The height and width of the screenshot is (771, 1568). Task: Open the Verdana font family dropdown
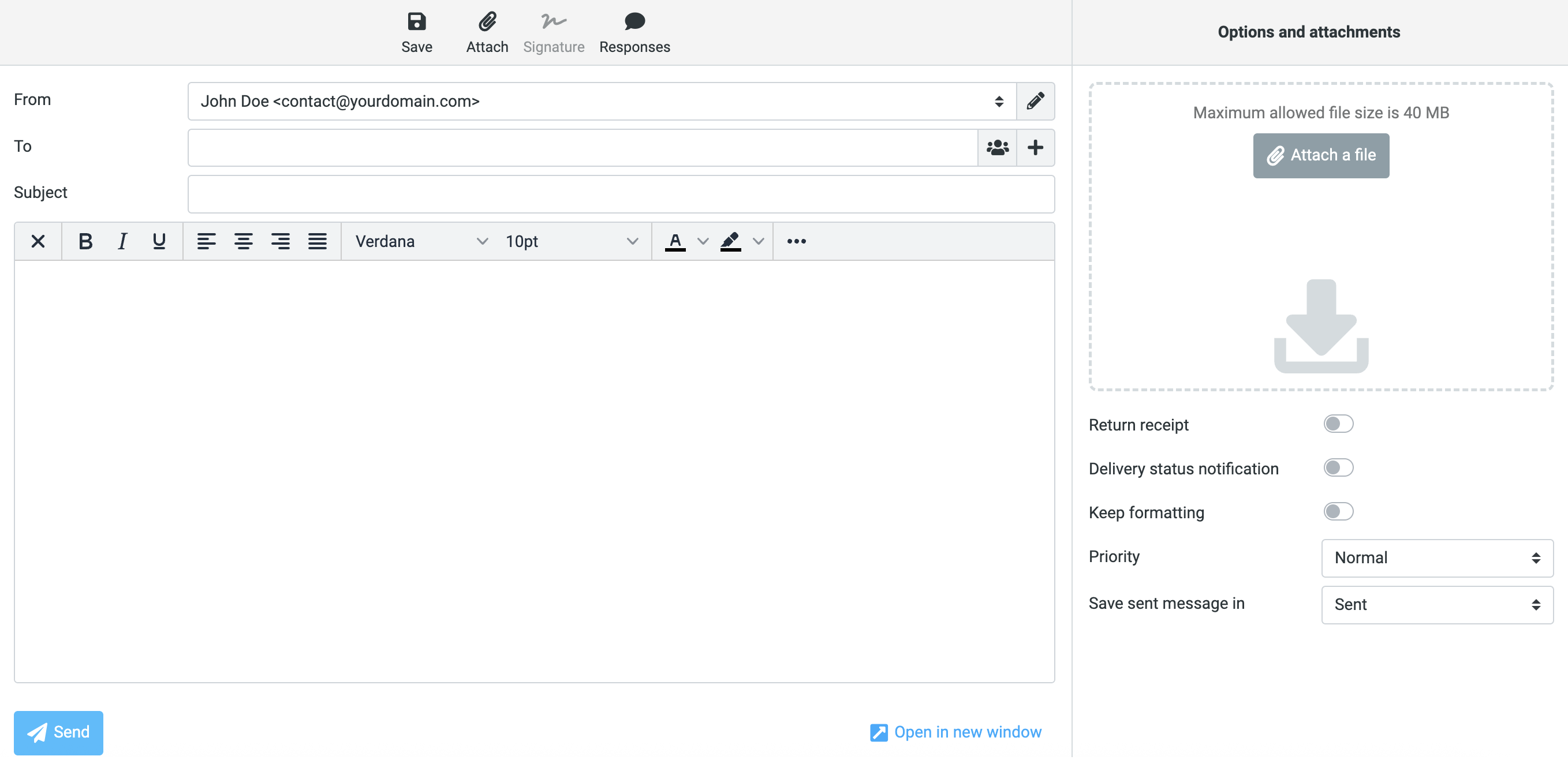coord(421,242)
